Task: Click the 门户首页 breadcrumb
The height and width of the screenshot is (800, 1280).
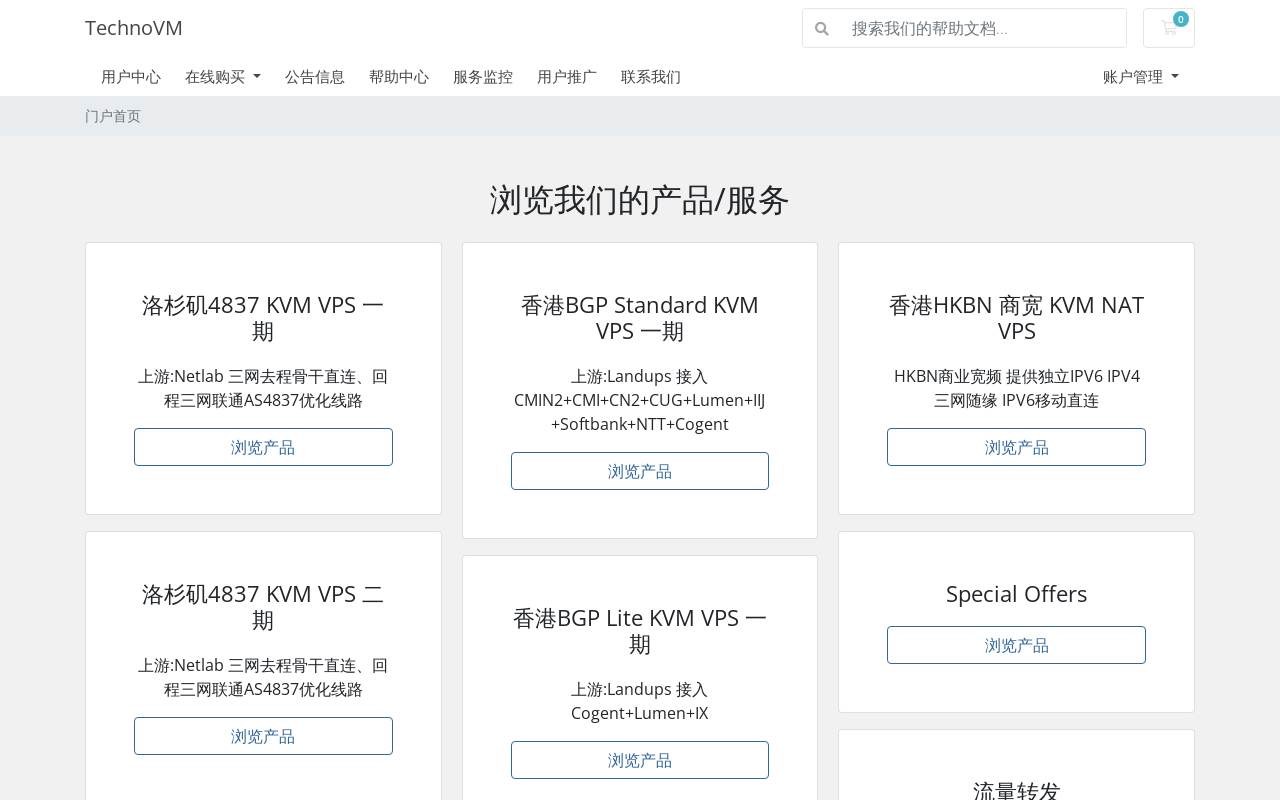Action: point(113,116)
